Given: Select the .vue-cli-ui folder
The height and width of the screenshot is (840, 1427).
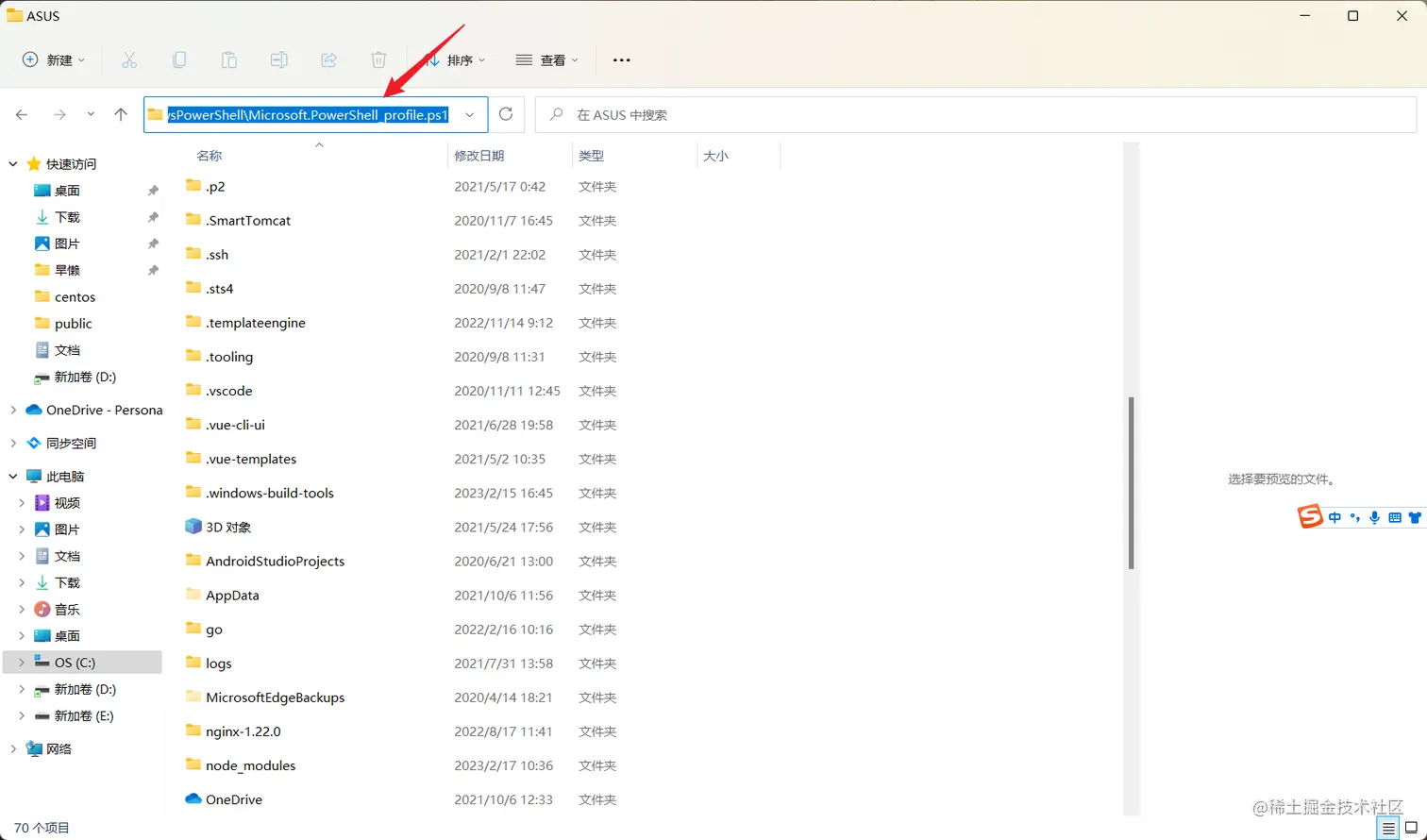Looking at the screenshot, I should pos(226,425).
